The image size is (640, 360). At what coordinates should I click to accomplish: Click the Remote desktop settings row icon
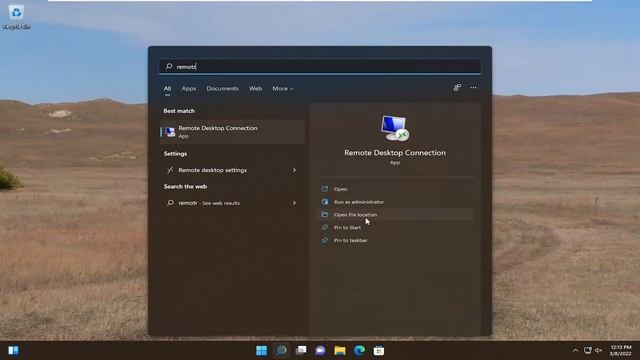pos(170,170)
